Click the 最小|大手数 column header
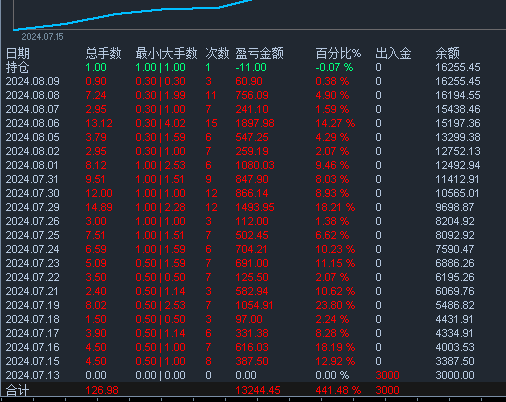Viewport: 506px width, 402px height. tap(166, 53)
